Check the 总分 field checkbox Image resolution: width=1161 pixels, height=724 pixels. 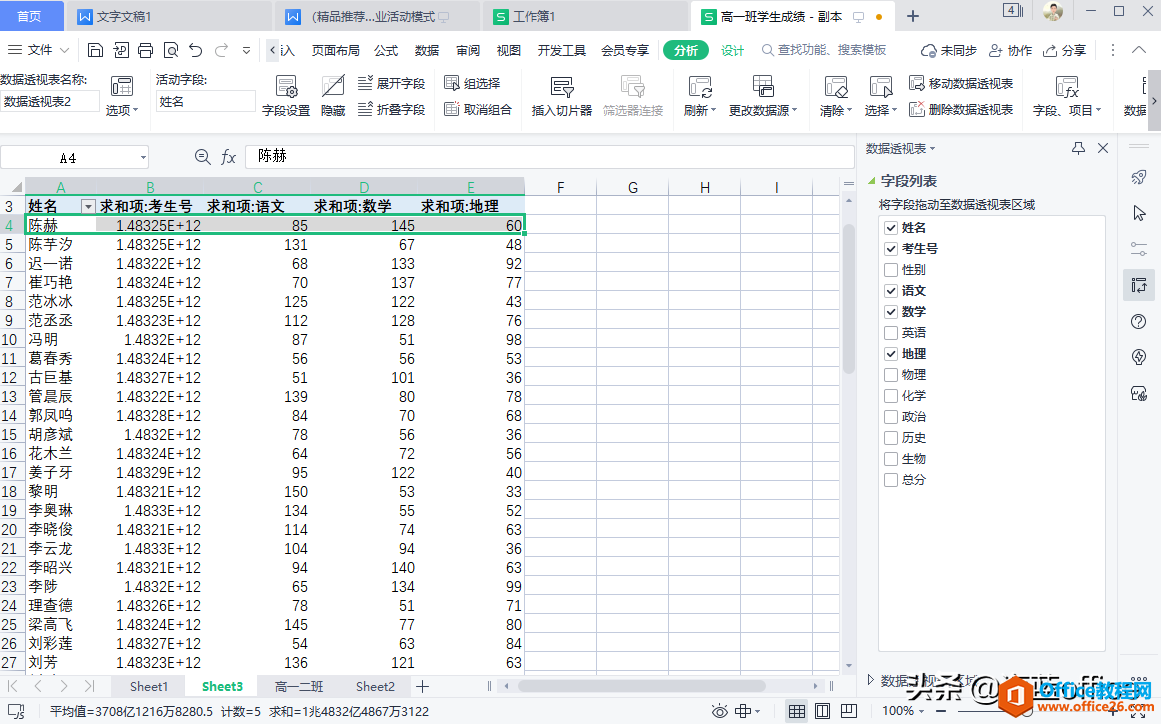tap(891, 480)
